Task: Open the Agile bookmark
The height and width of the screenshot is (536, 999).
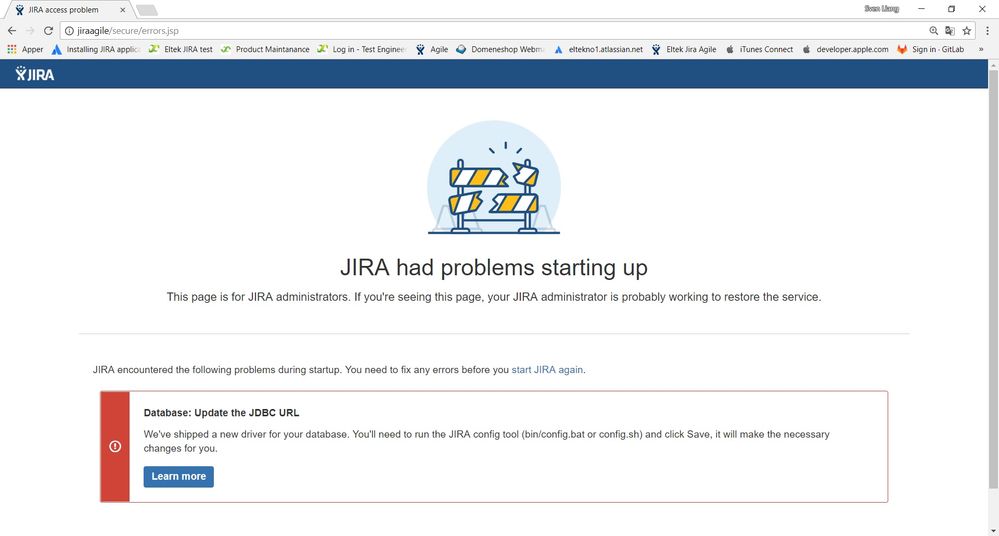Action: [x=432, y=49]
